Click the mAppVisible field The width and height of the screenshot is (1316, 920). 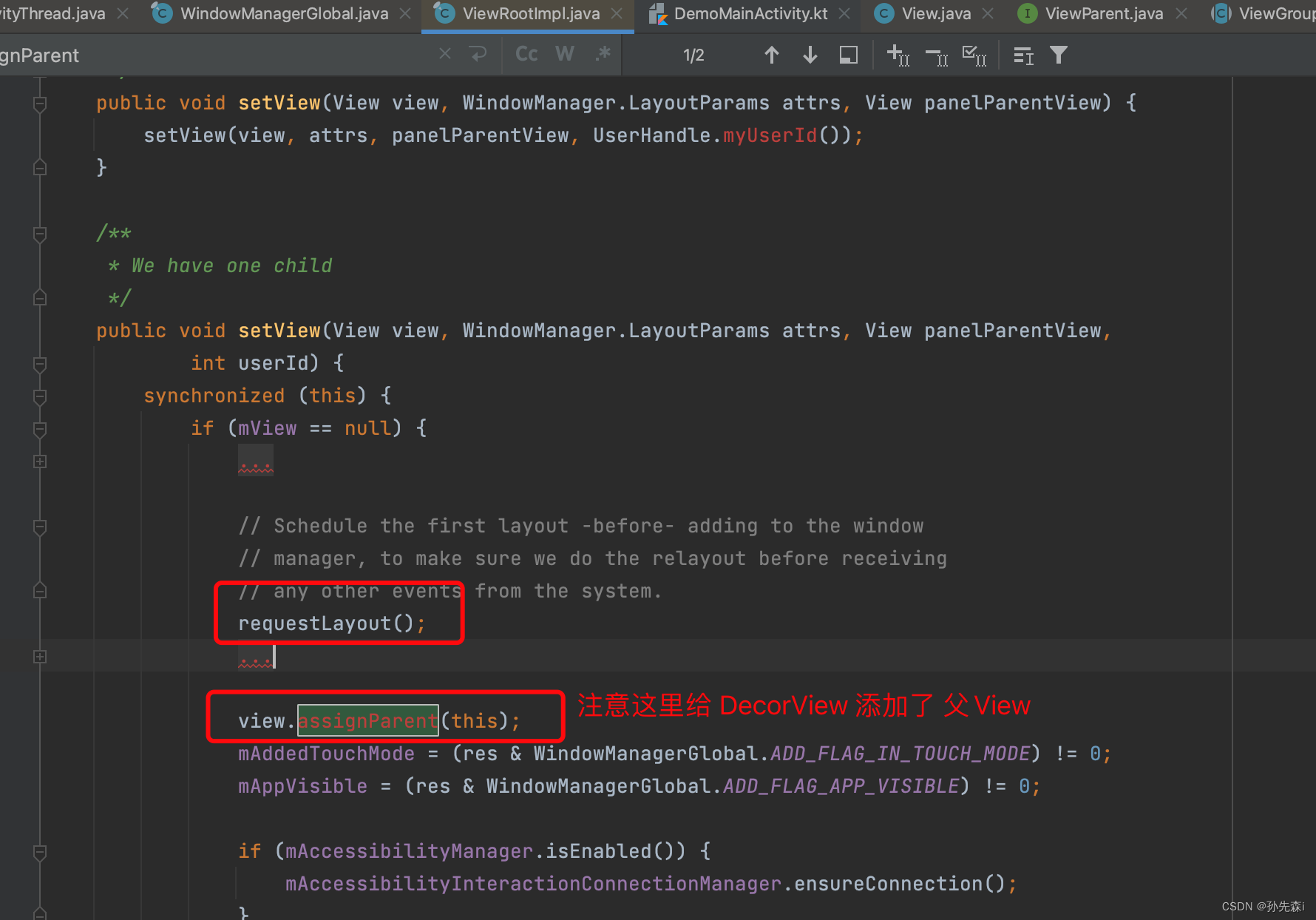coord(302,786)
